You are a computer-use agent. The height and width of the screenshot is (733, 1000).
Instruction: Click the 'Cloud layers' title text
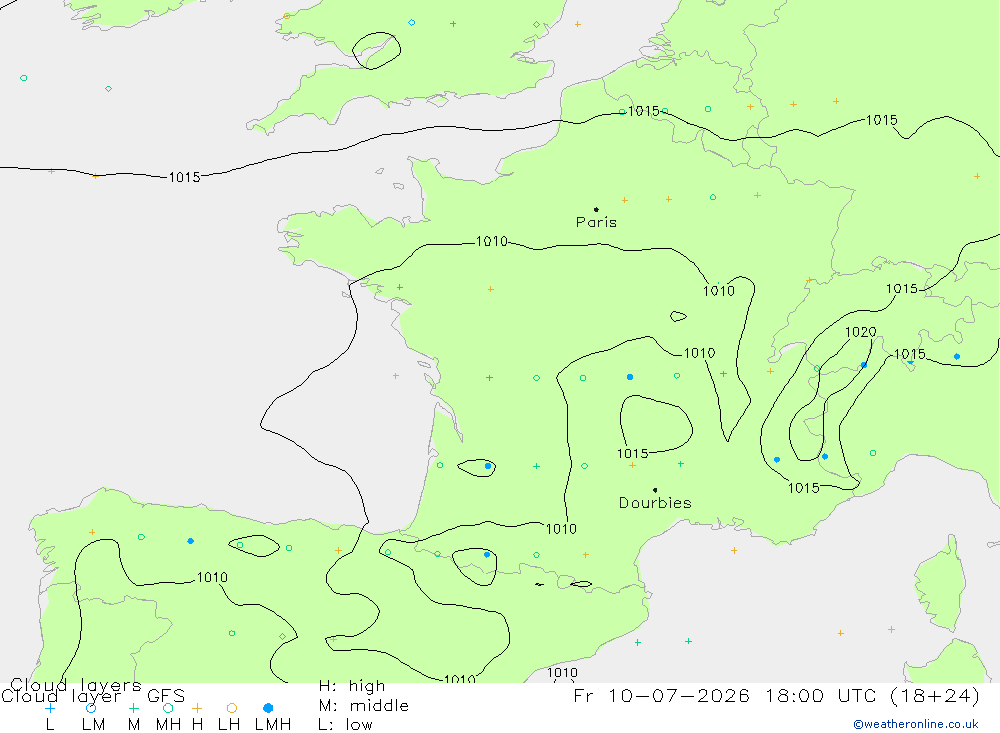tap(75, 685)
